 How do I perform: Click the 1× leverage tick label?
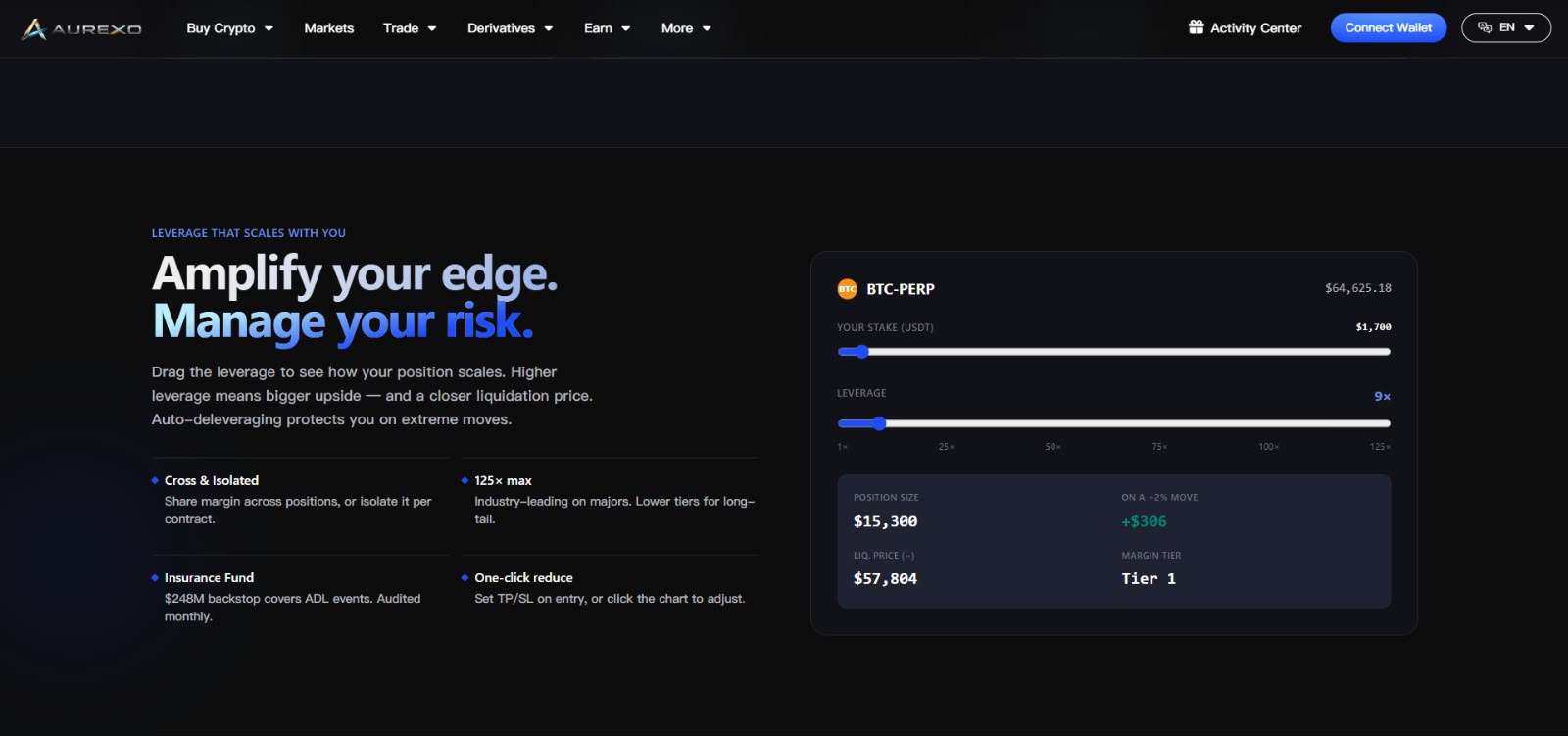coord(843,447)
